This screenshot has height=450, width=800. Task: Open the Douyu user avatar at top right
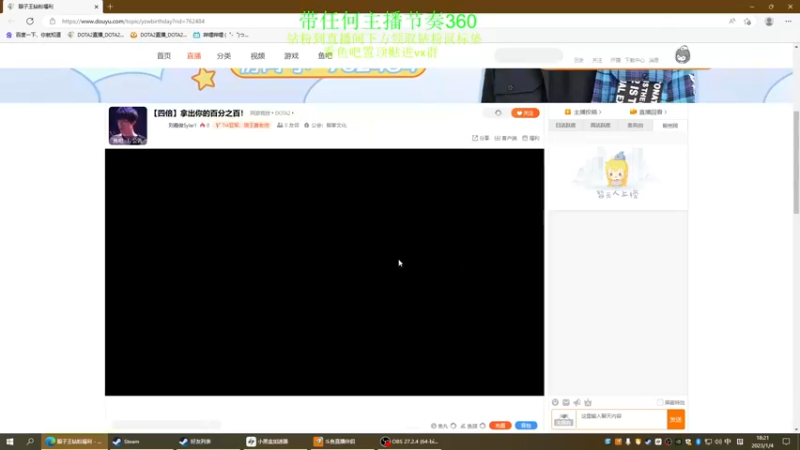point(683,55)
